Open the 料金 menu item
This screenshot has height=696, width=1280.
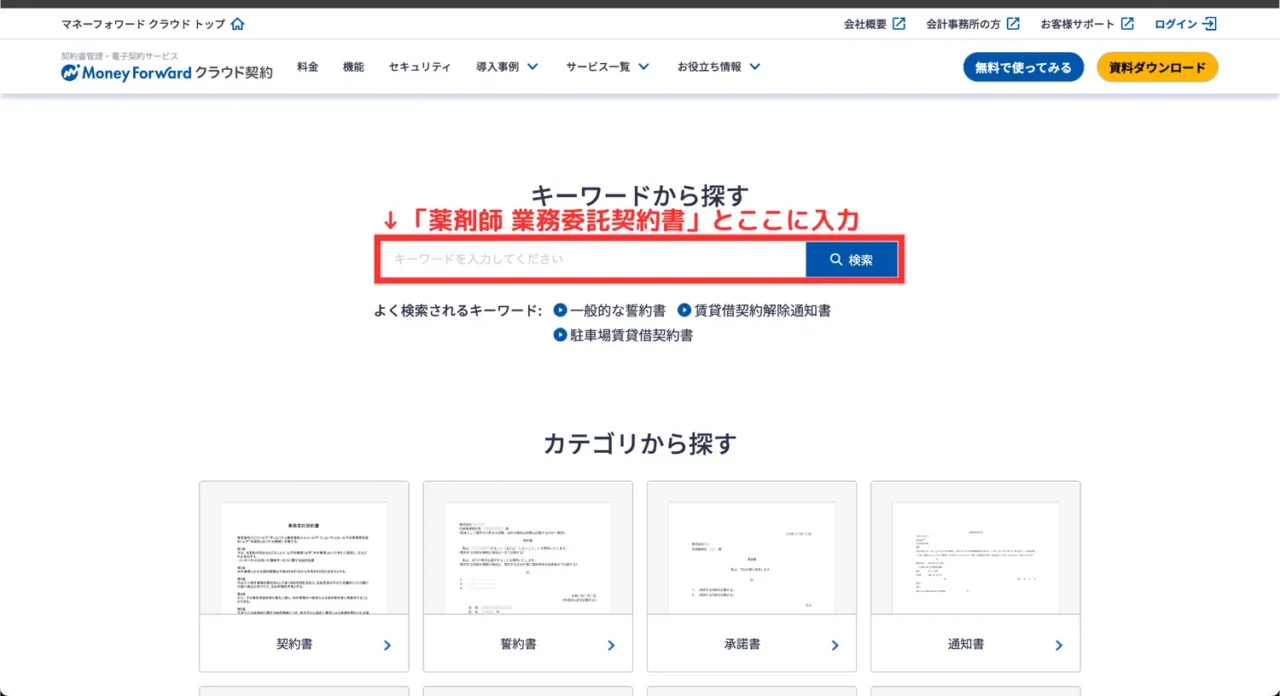click(308, 67)
